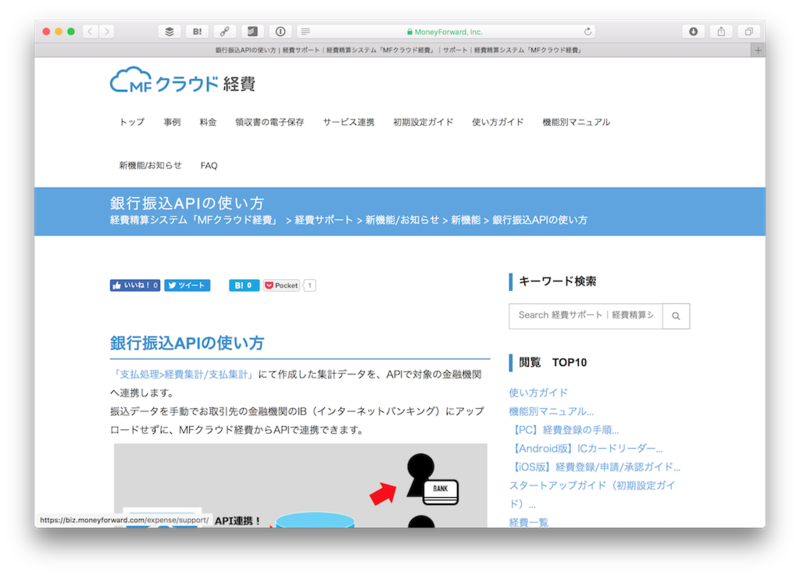Open TOP10 link 機能別マニュアル...
800x577 pixels.
pyautogui.click(x=551, y=411)
